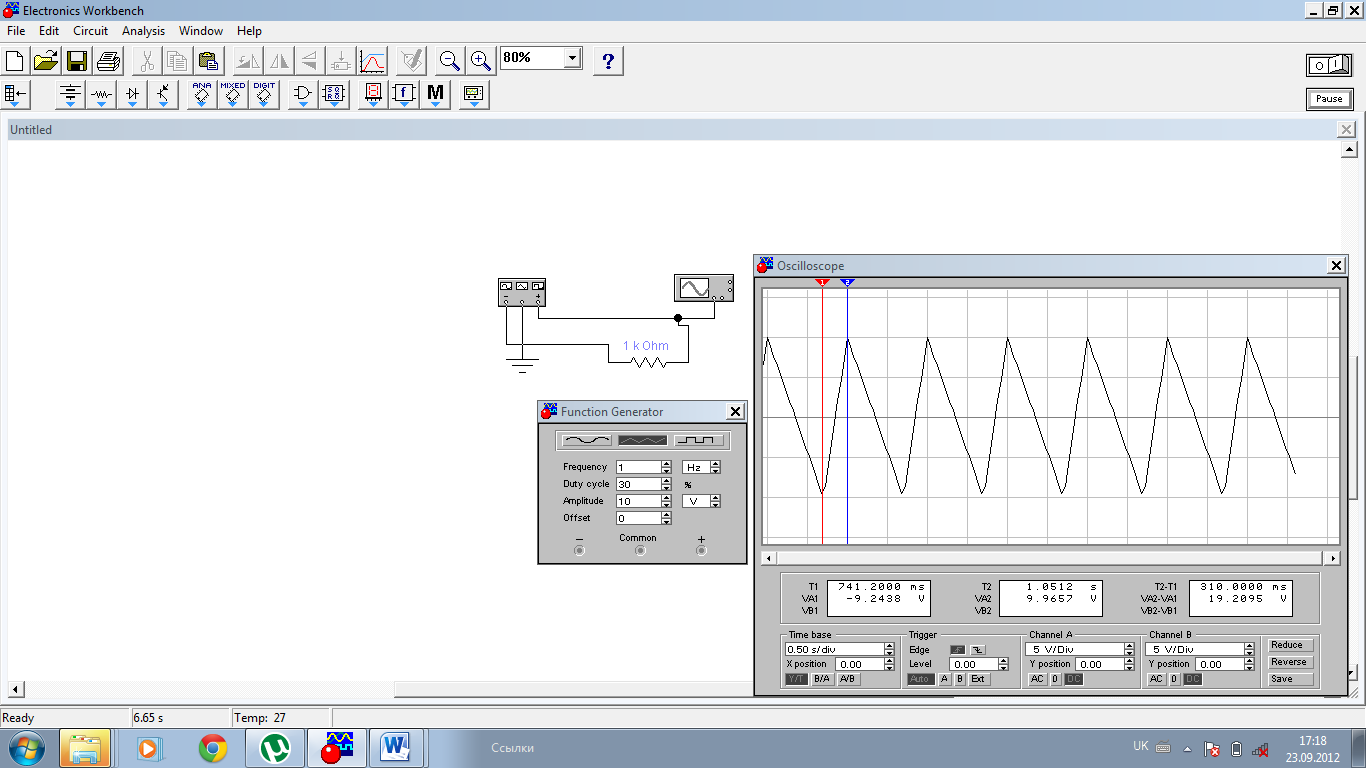The image size is (1366, 768).
Task: Set Channel B coupling to DC
Action: (x=1193, y=679)
